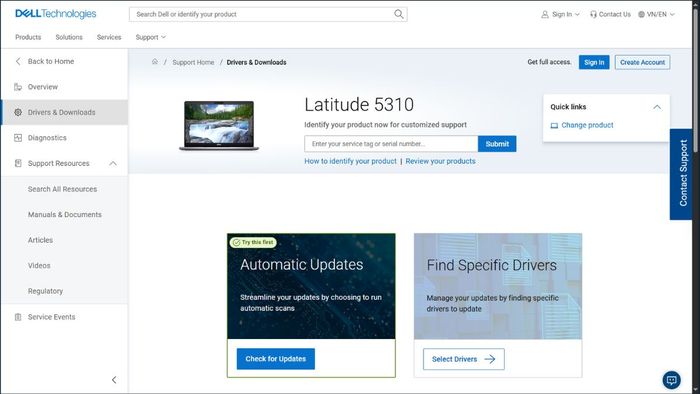The height and width of the screenshot is (394, 700).
Task: Click the Find Specific Drivers card banner
Action: click(x=498, y=286)
